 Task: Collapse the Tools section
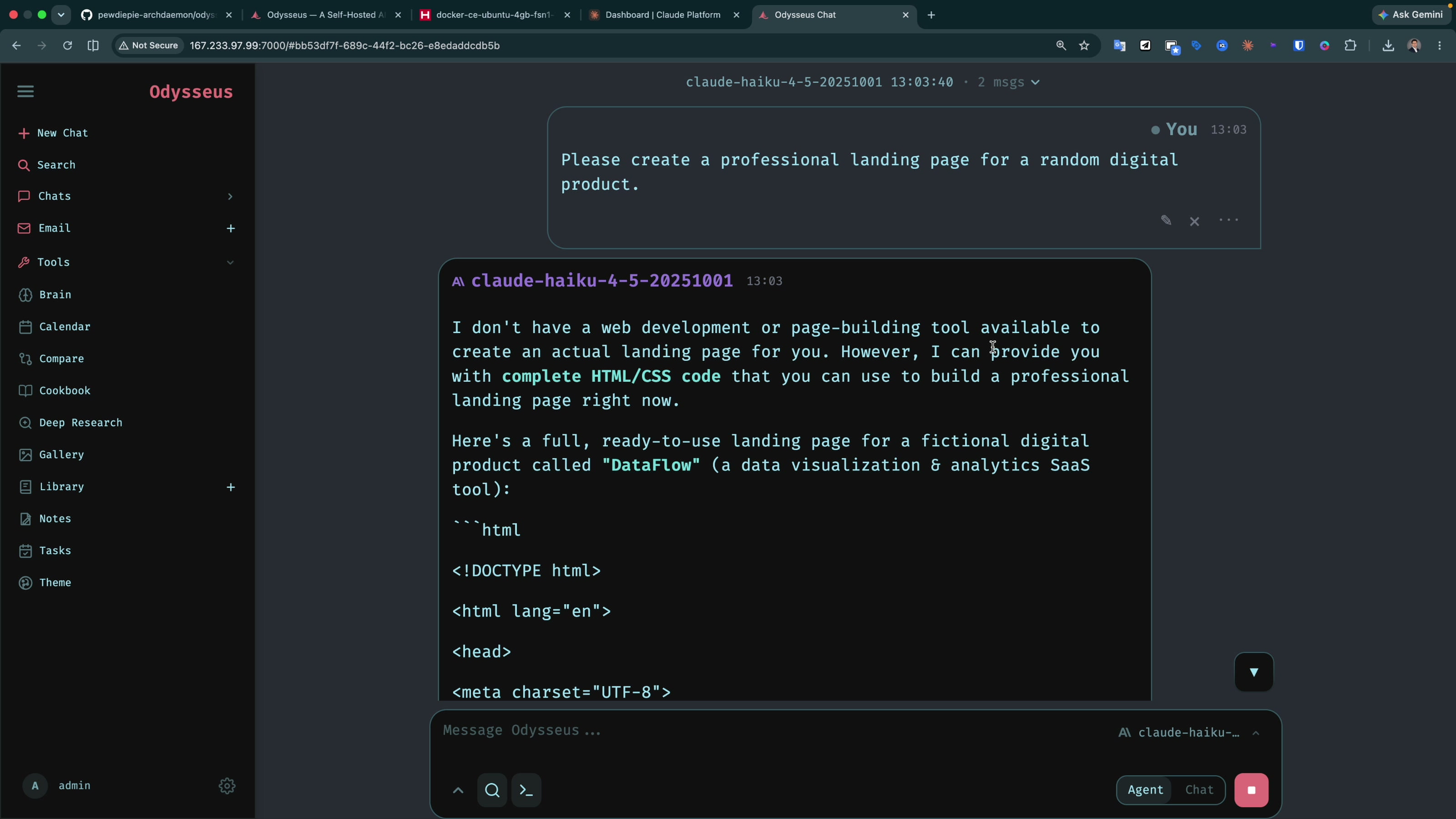(230, 262)
